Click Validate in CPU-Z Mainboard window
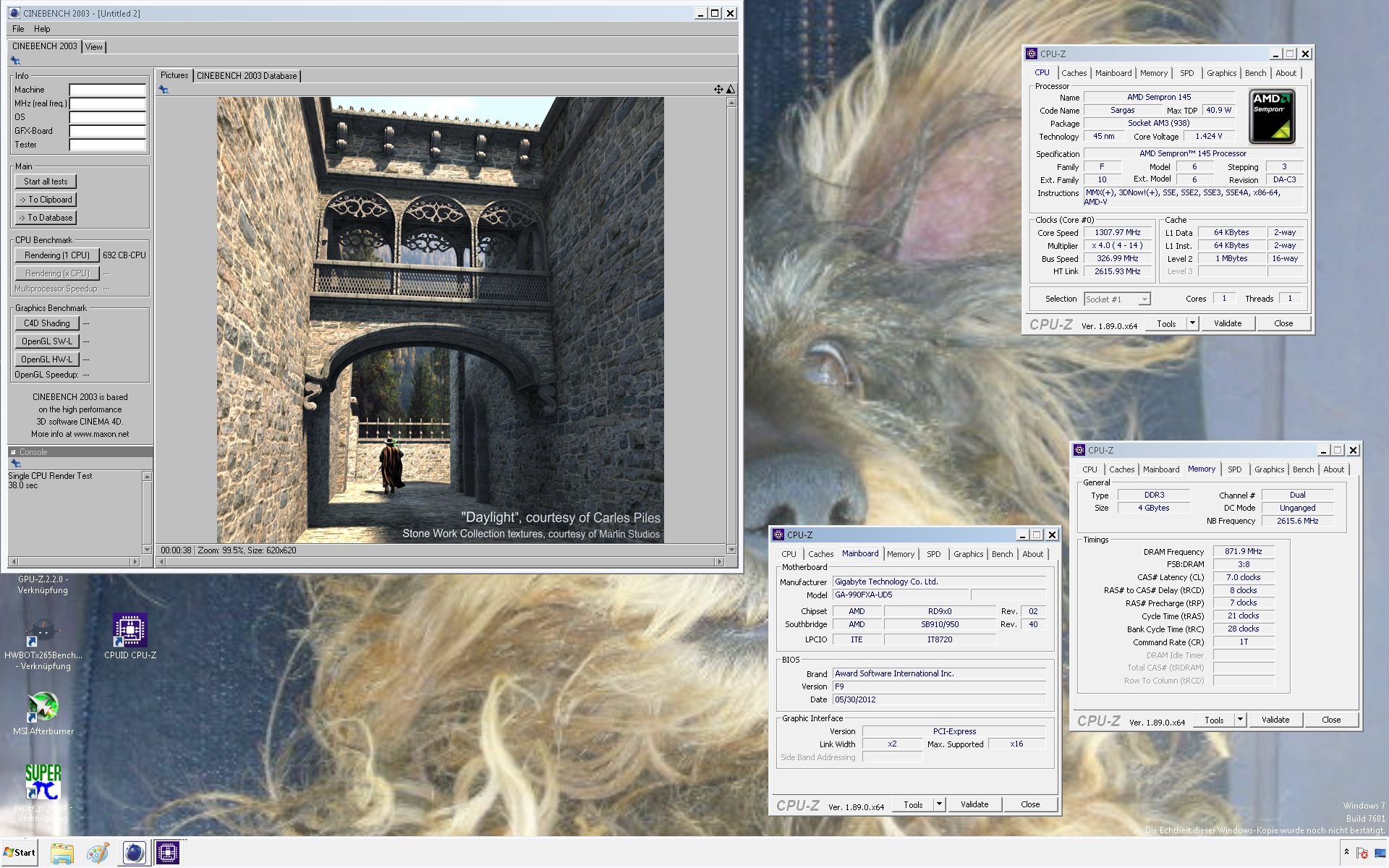This screenshot has height=868, width=1389. click(x=974, y=804)
